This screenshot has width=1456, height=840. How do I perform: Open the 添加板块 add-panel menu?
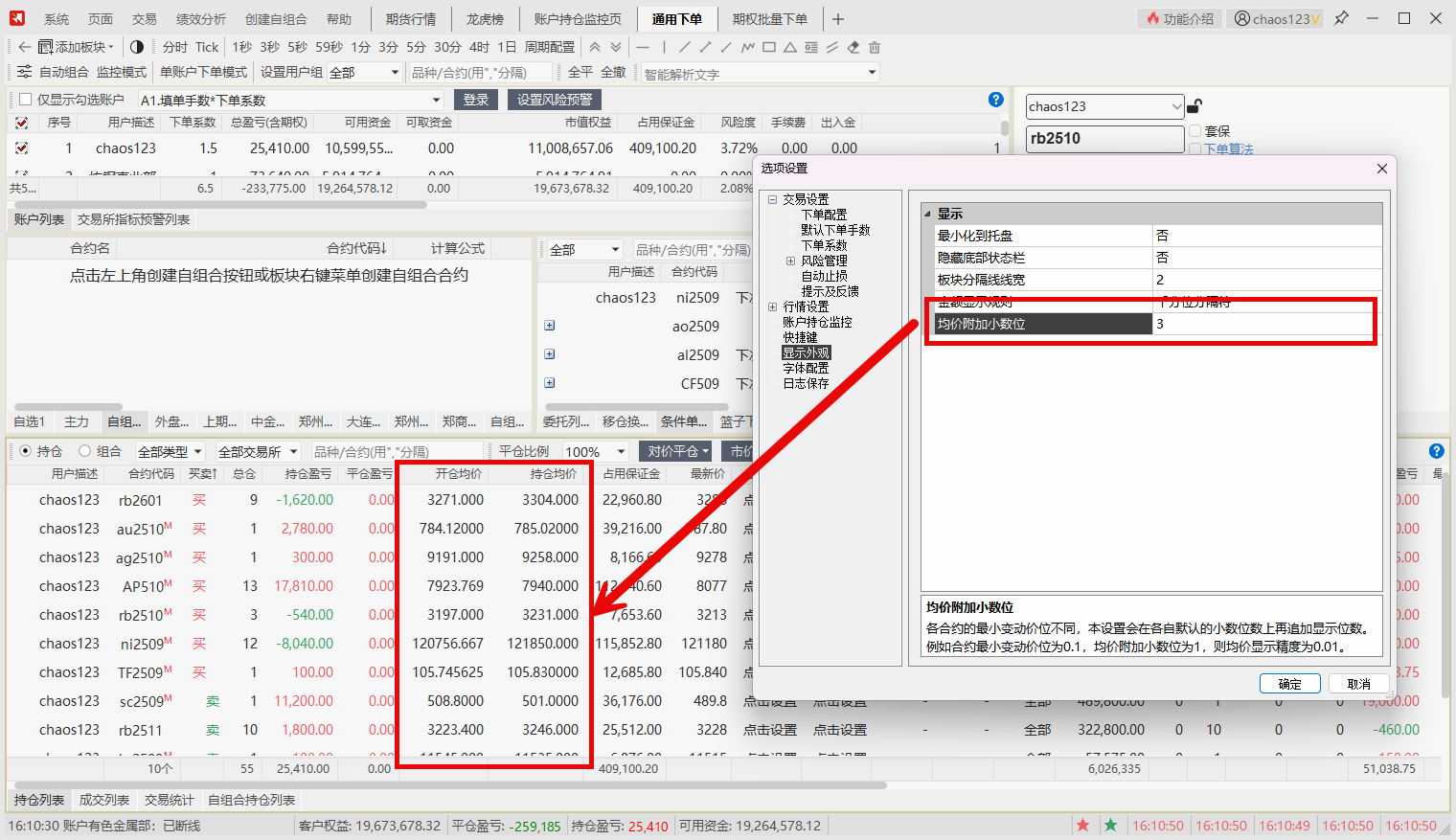coord(76,47)
